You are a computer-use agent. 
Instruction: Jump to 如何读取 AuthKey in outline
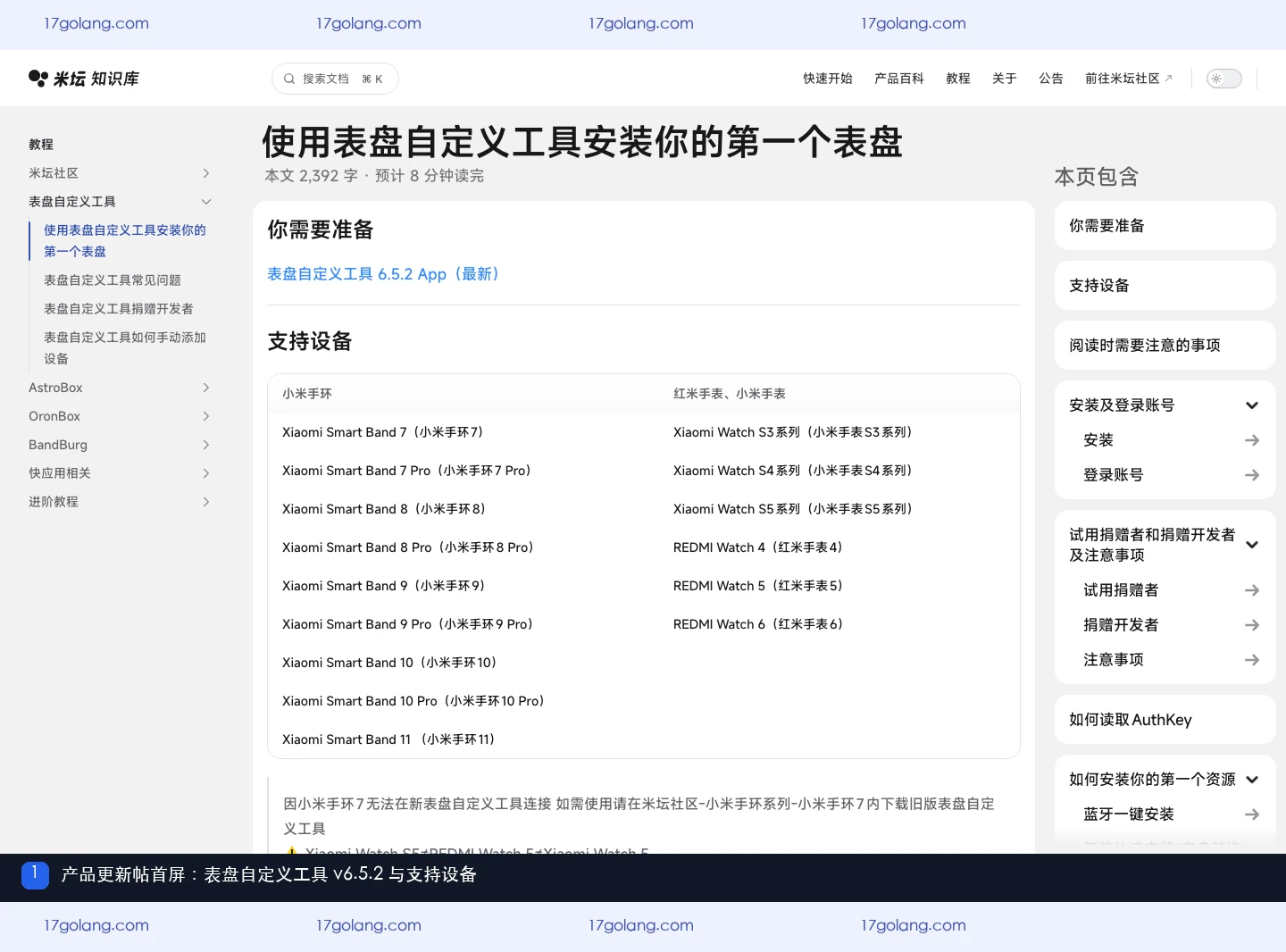click(x=1165, y=720)
